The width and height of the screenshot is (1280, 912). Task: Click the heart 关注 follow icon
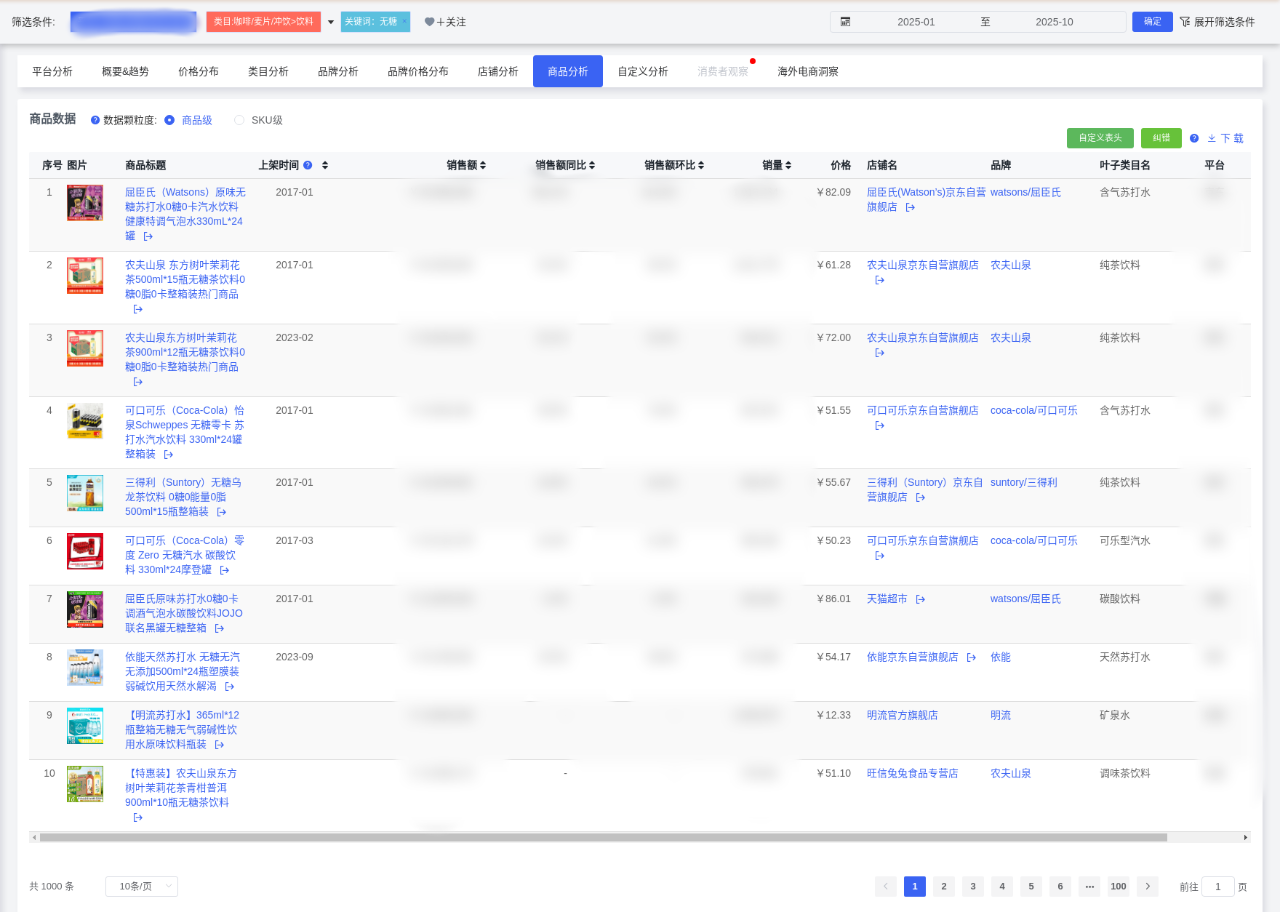[429, 22]
